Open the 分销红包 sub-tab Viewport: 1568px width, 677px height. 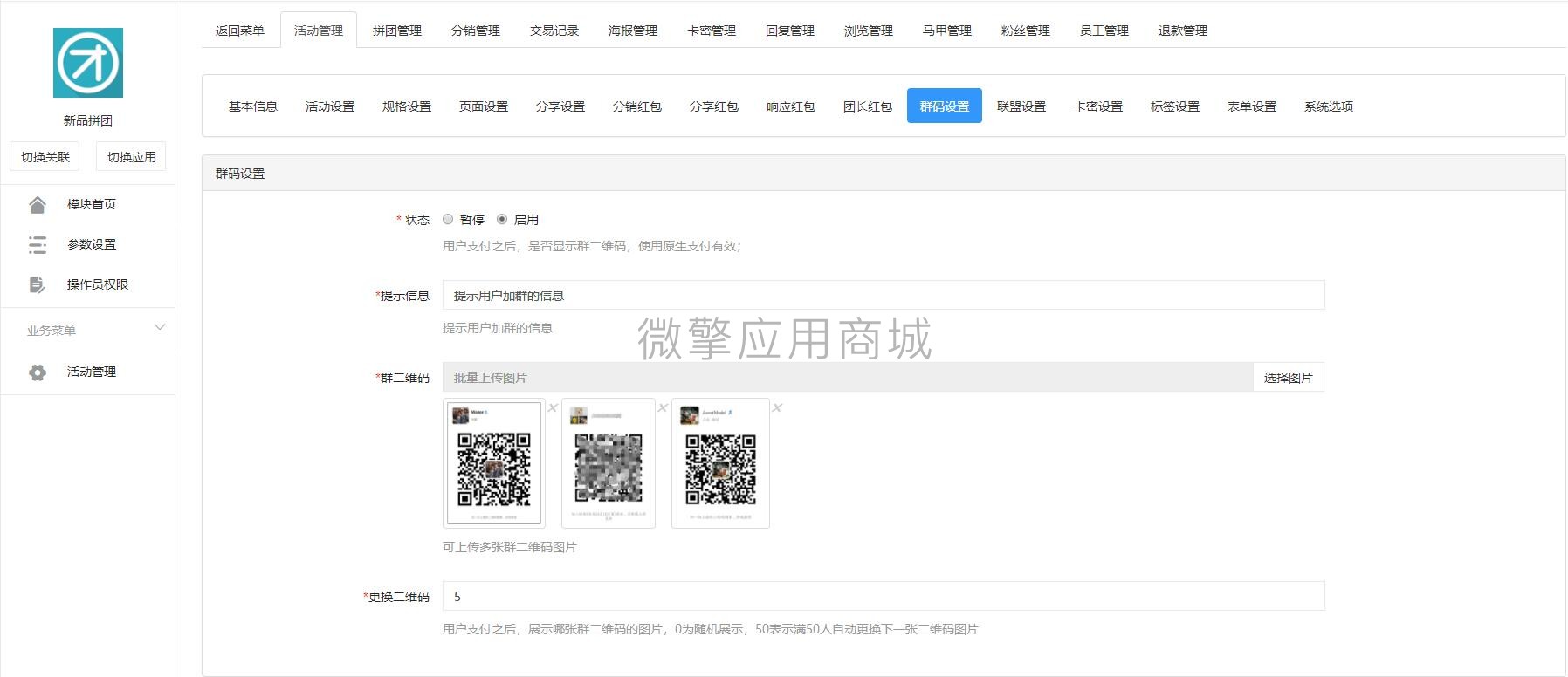[x=637, y=106]
